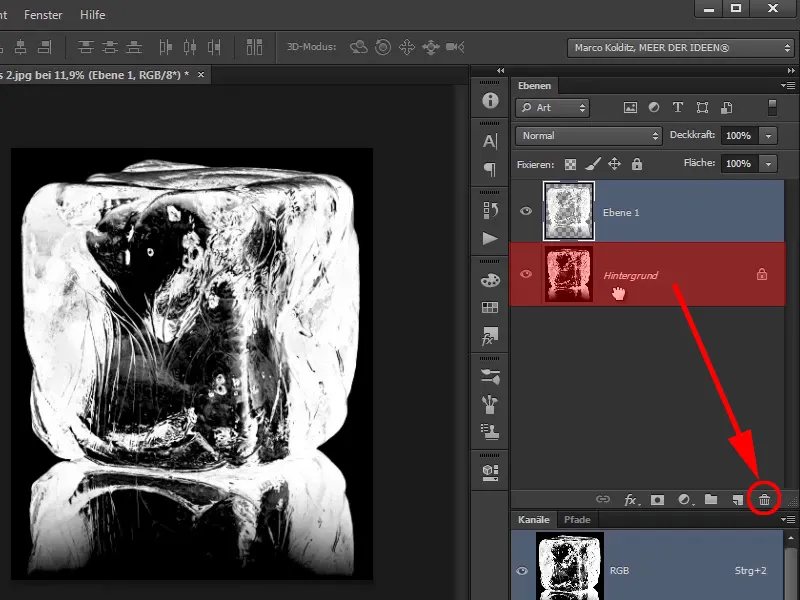Lock all with padlock icon beside Fixieren

637,164
